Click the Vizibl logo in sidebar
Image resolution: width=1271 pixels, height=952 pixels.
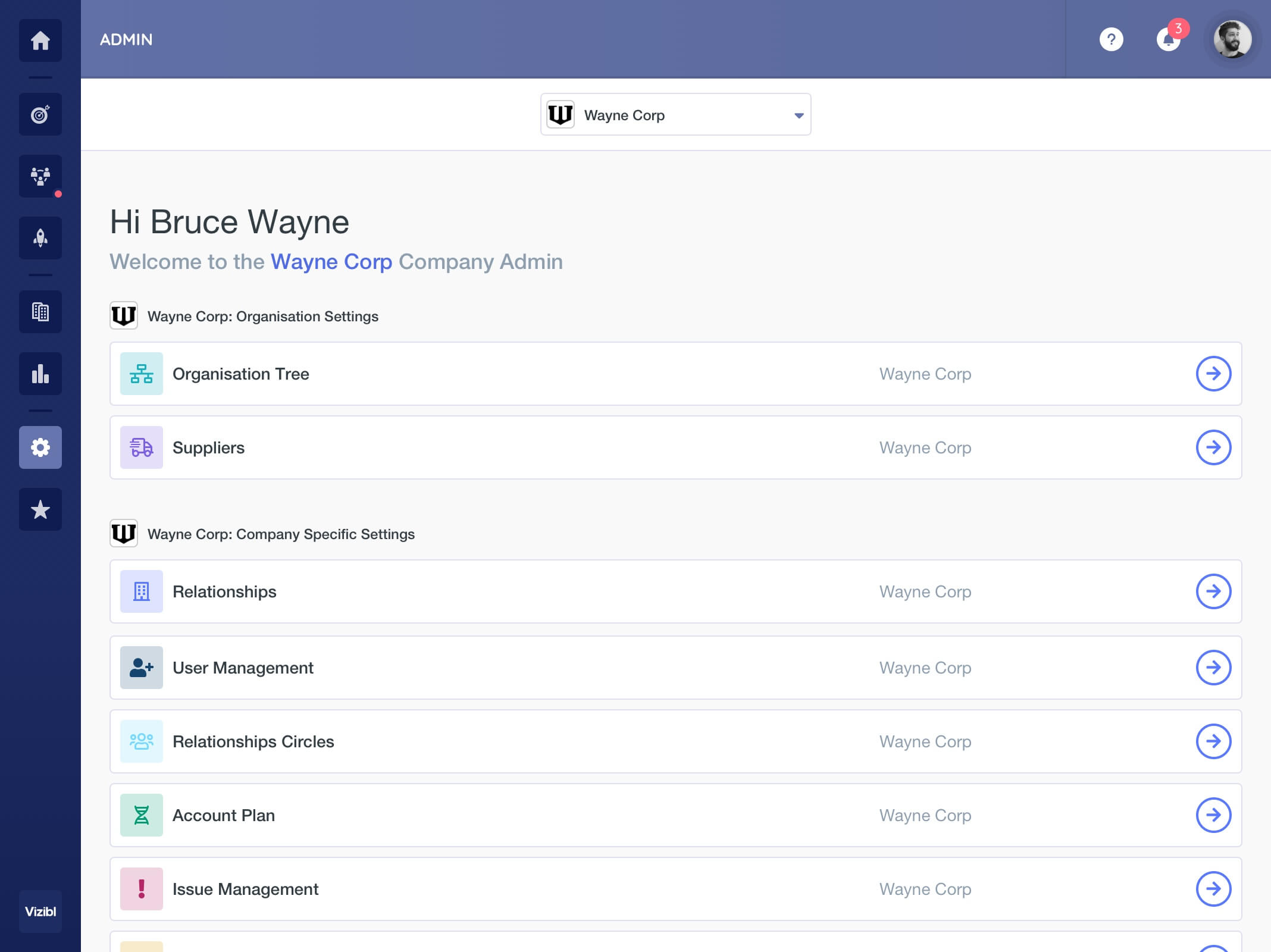pyautogui.click(x=40, y=912)
